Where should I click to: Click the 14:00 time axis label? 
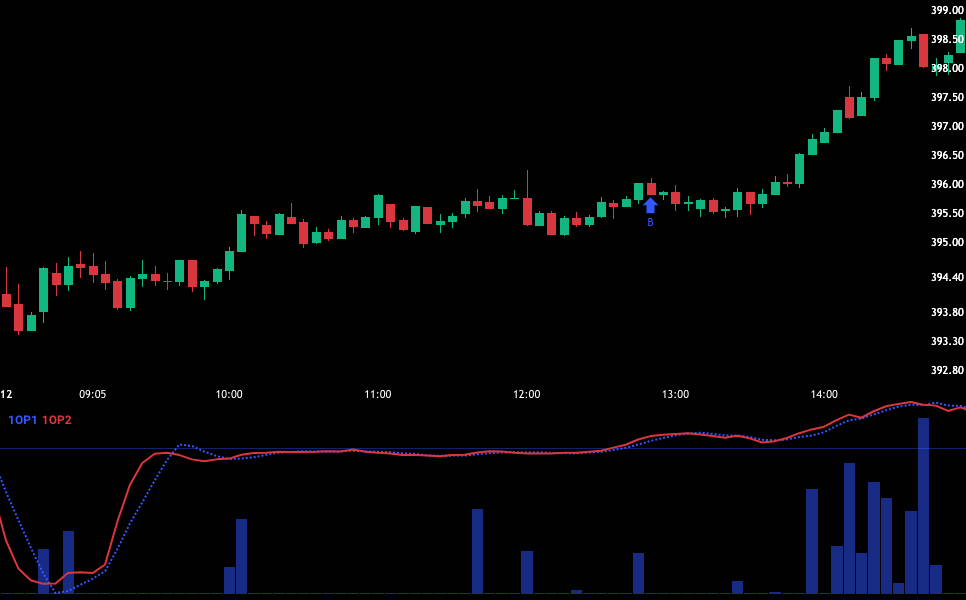pos(824,394)
